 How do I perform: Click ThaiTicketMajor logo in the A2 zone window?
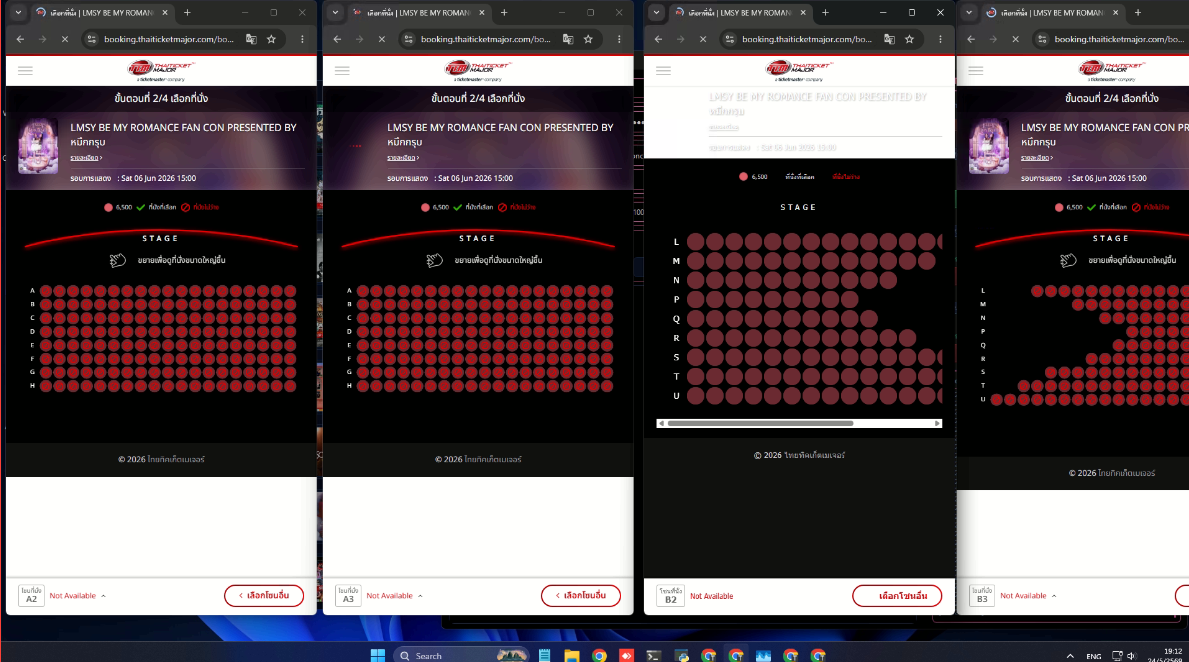[x=161, y=71]
